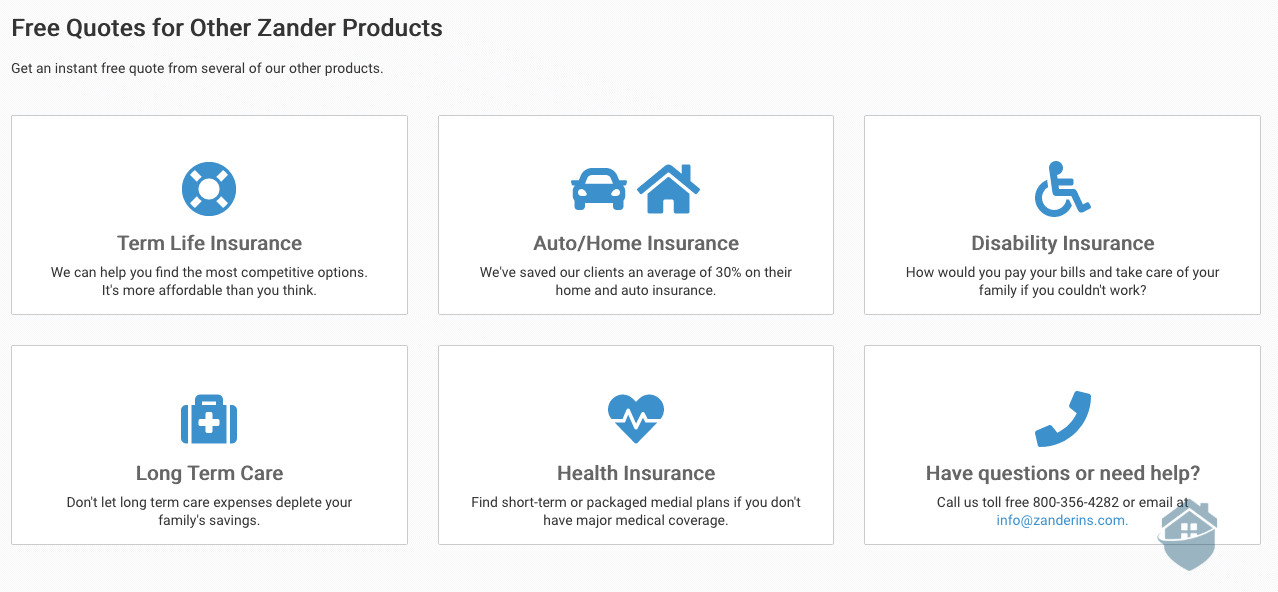Click the life preserver icon

click(209, 189)
